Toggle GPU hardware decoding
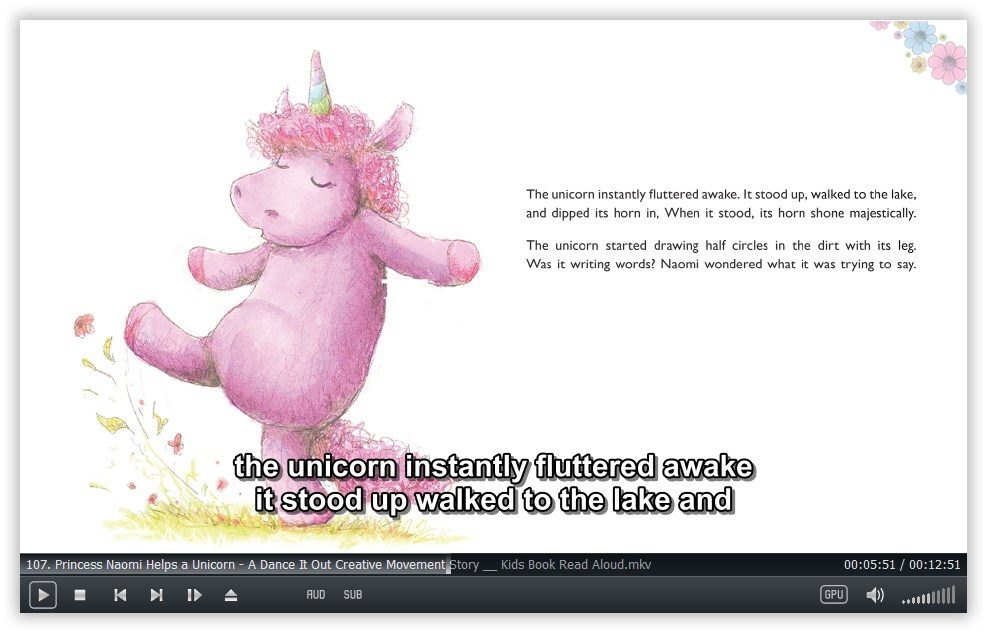Screen dimensions: 987x633 pyautogui.click(x=833, y=595)
